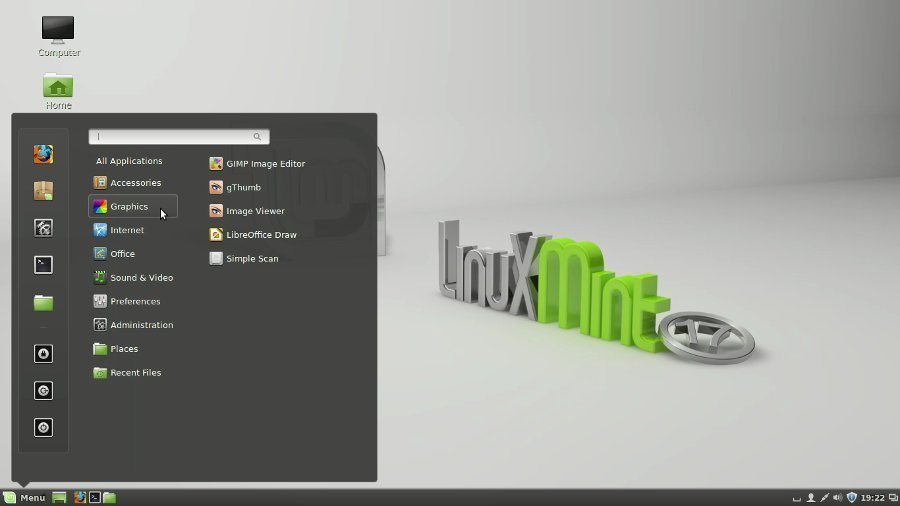This screenshot has width=900, height=506.
Task: Click the Simple Scan scanner icon
Action: pyautogui.click(x=216, y=258)
